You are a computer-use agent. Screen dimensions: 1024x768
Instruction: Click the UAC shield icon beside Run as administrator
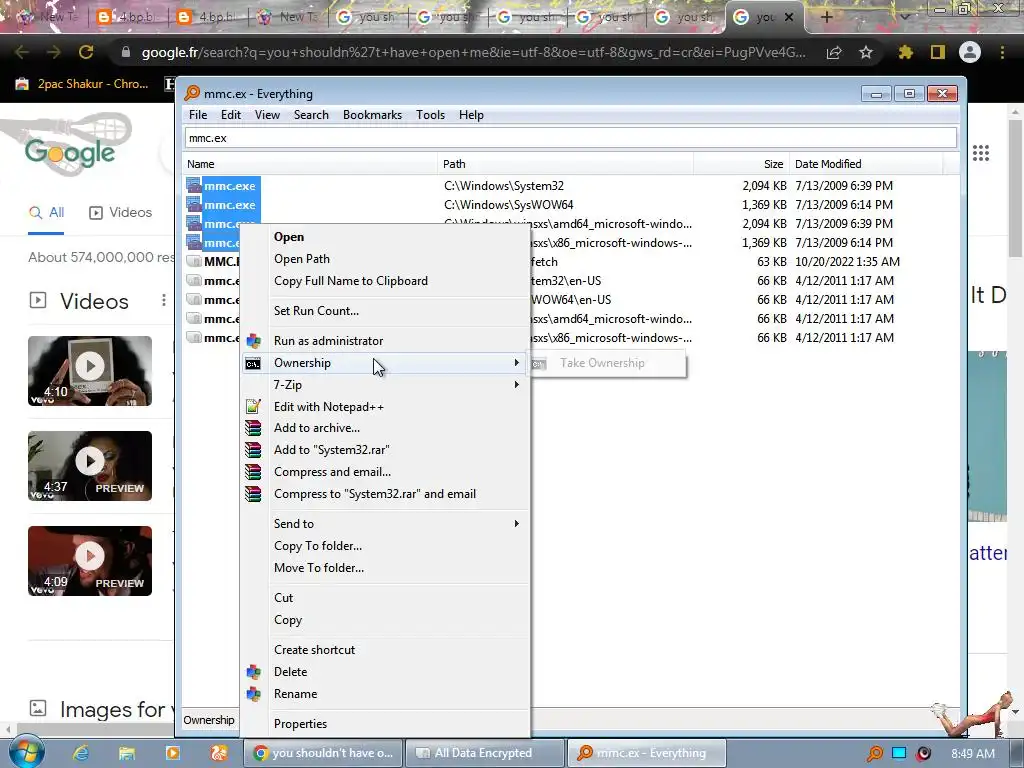click(253, 341)
